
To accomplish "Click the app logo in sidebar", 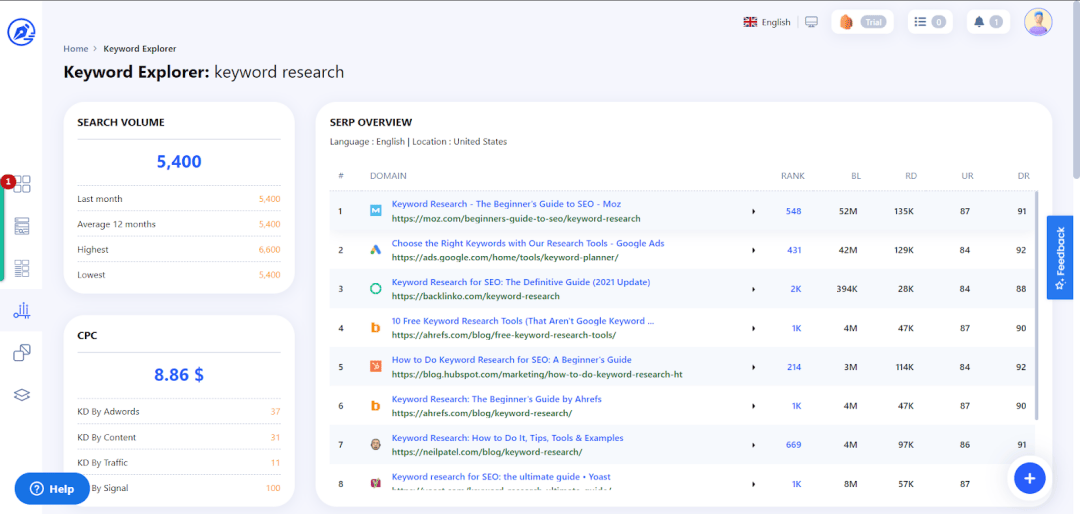I will (x=21, y=32).
